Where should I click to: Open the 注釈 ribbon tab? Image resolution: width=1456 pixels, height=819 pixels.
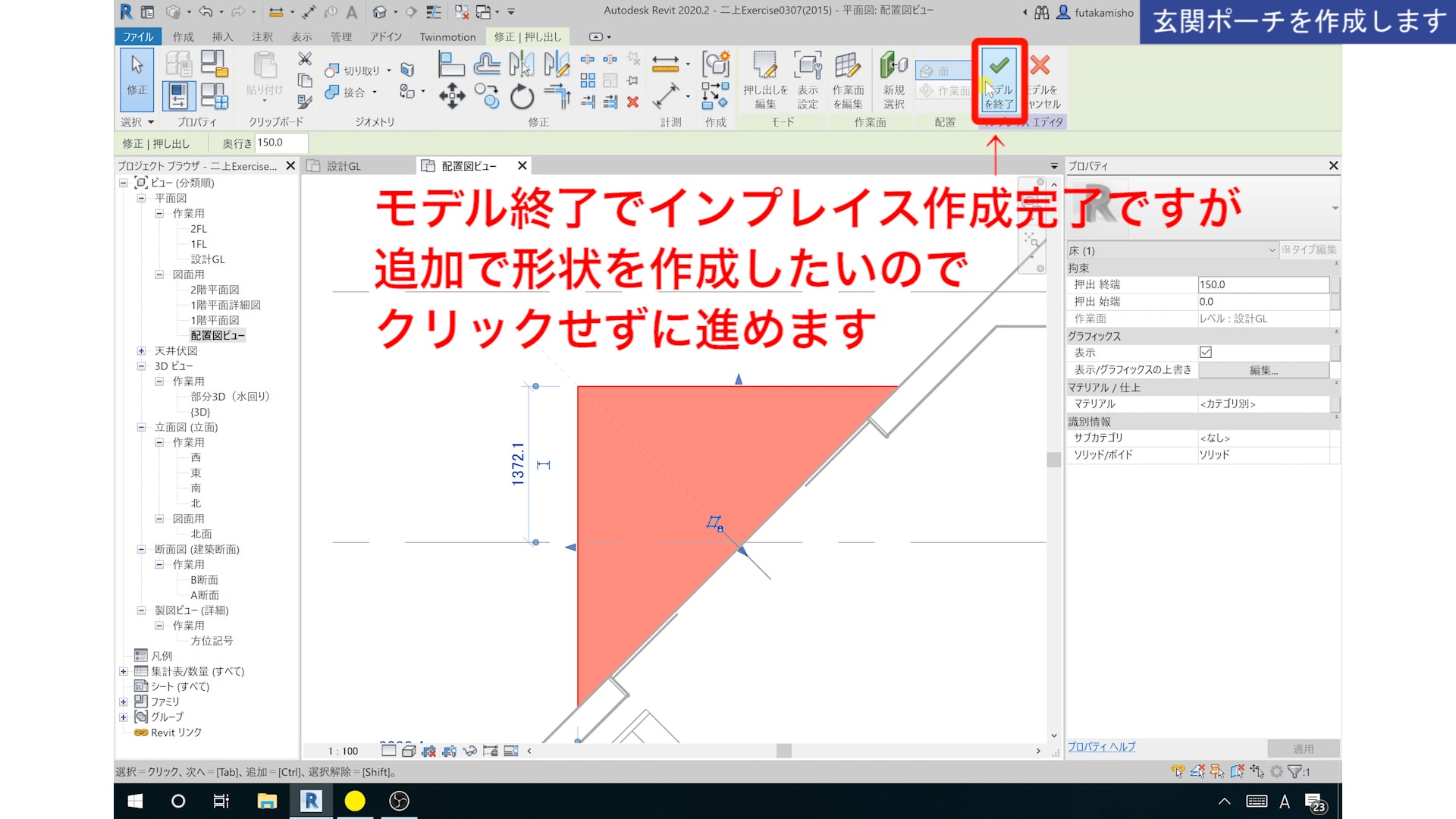[262, 36]
